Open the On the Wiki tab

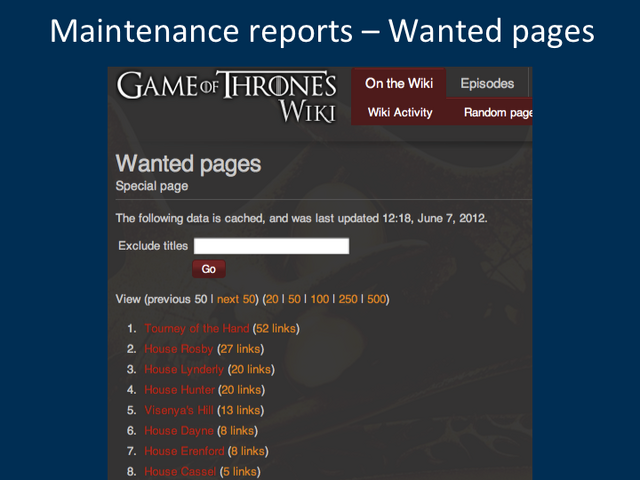pos(399,83)
